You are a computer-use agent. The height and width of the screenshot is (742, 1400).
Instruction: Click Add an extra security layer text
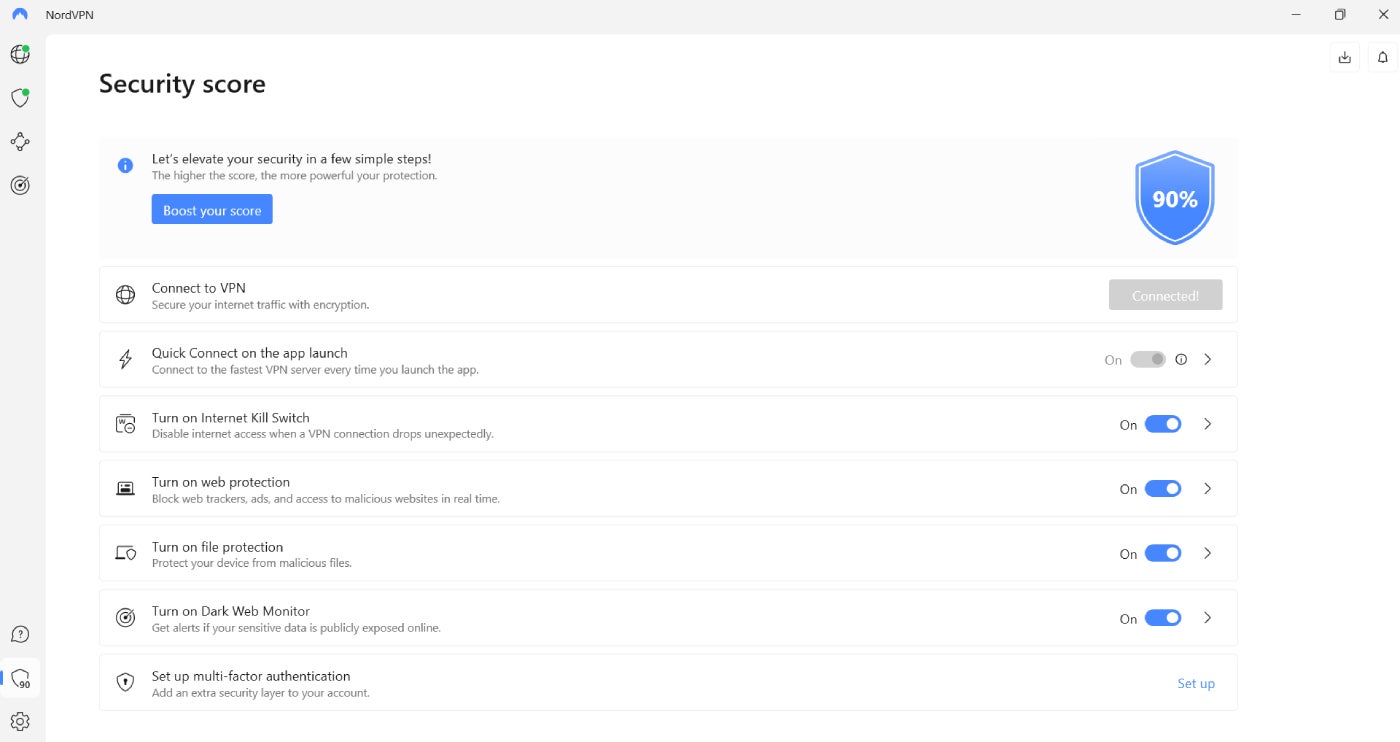point(261,693)
